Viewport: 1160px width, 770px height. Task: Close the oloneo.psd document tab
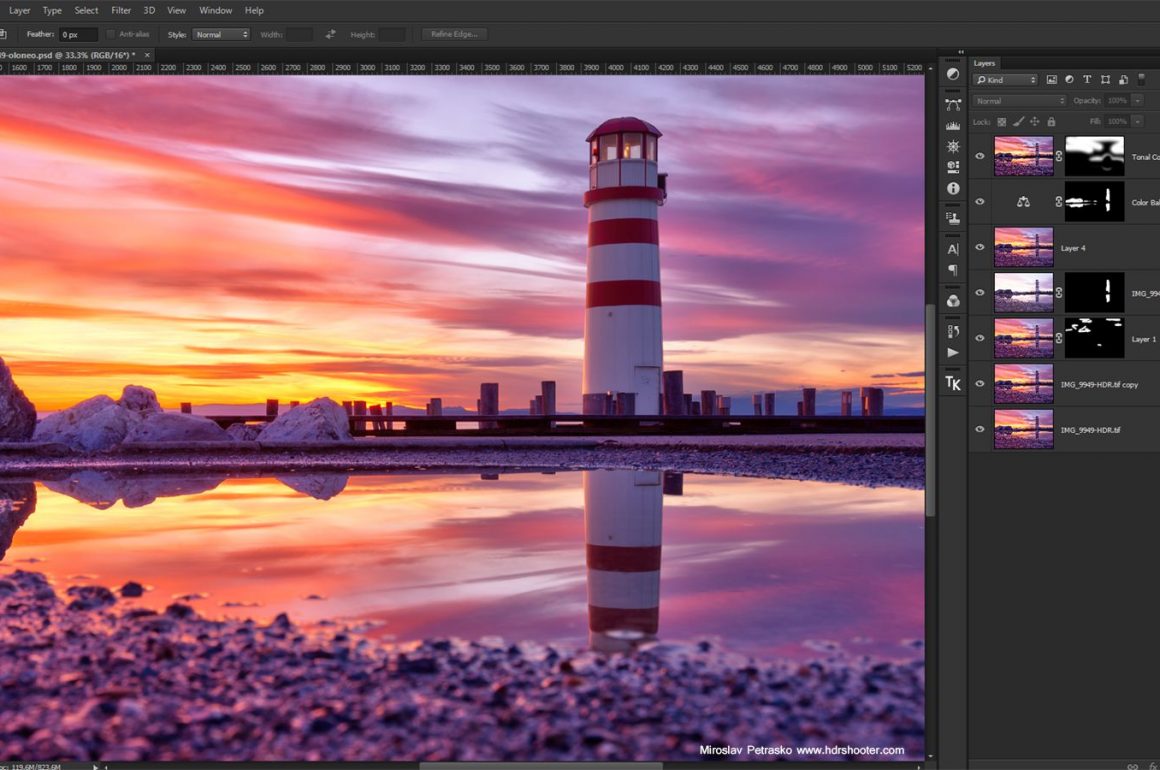tap(148, 55)
